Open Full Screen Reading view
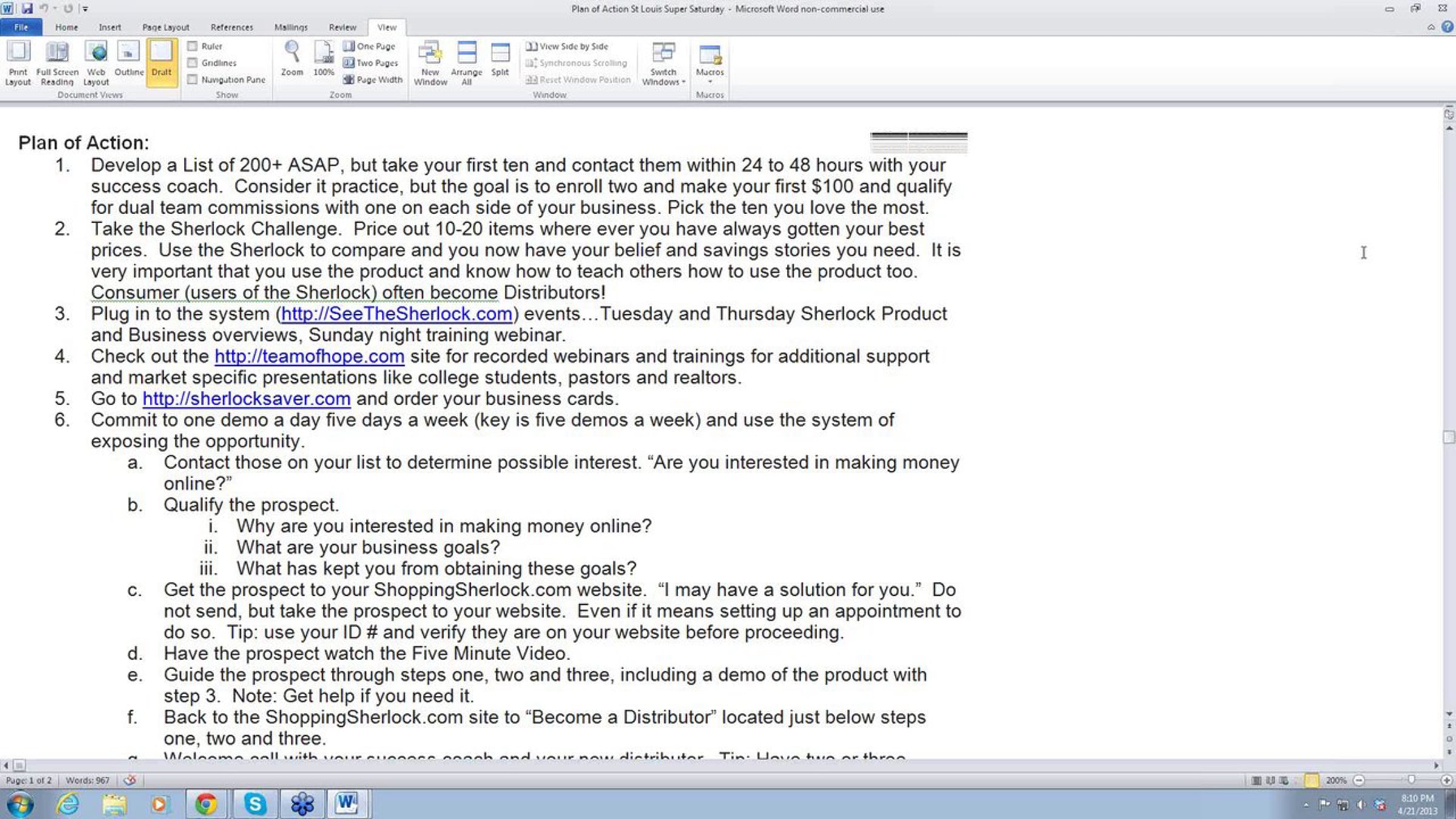The width and height of the screenshot is (1456, 819). (57, 64)
